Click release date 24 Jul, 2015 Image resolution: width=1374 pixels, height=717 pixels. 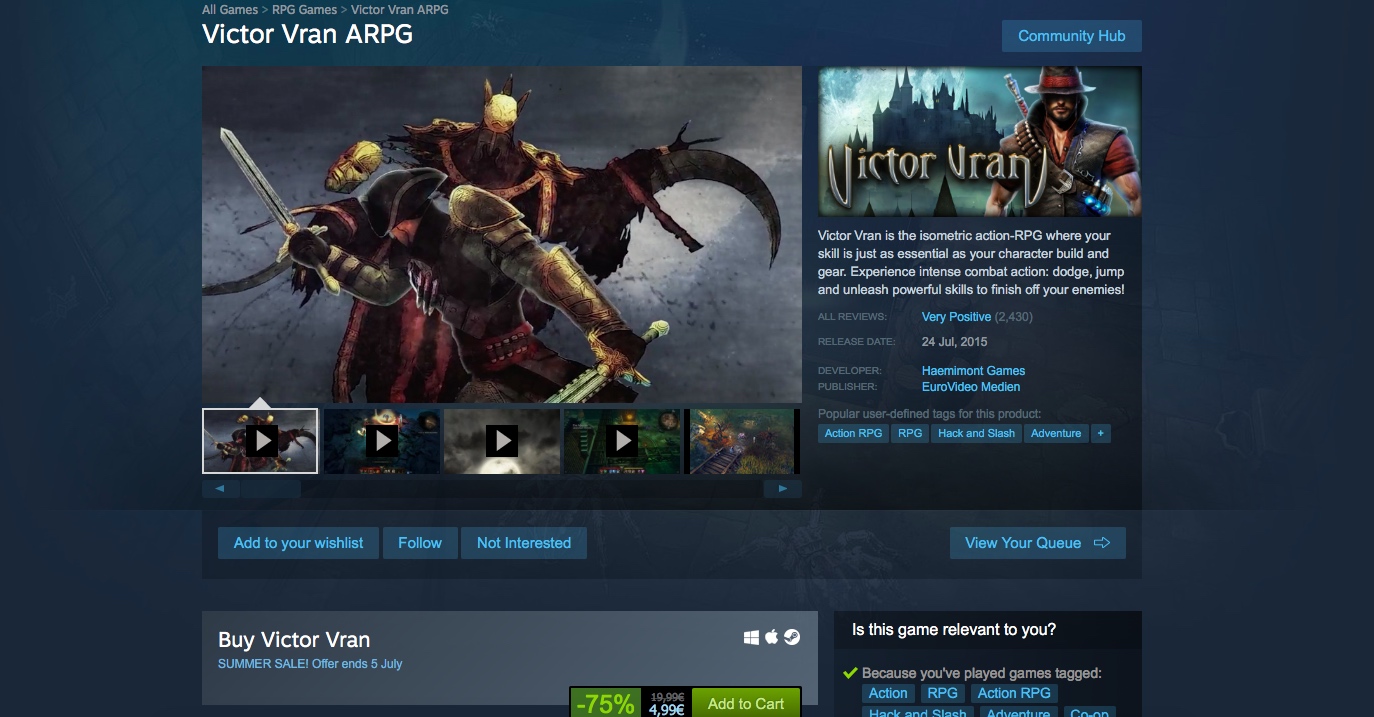click(954, 342)
